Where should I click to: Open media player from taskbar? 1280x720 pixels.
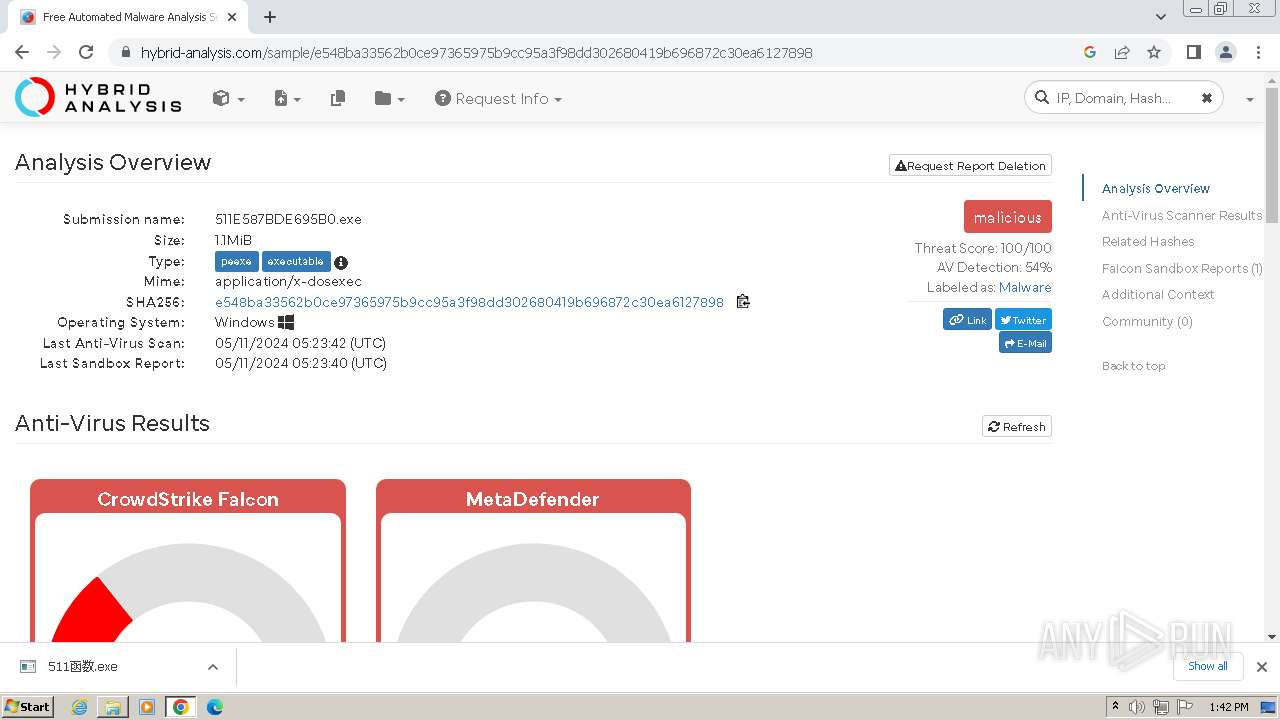pos(147,707)
